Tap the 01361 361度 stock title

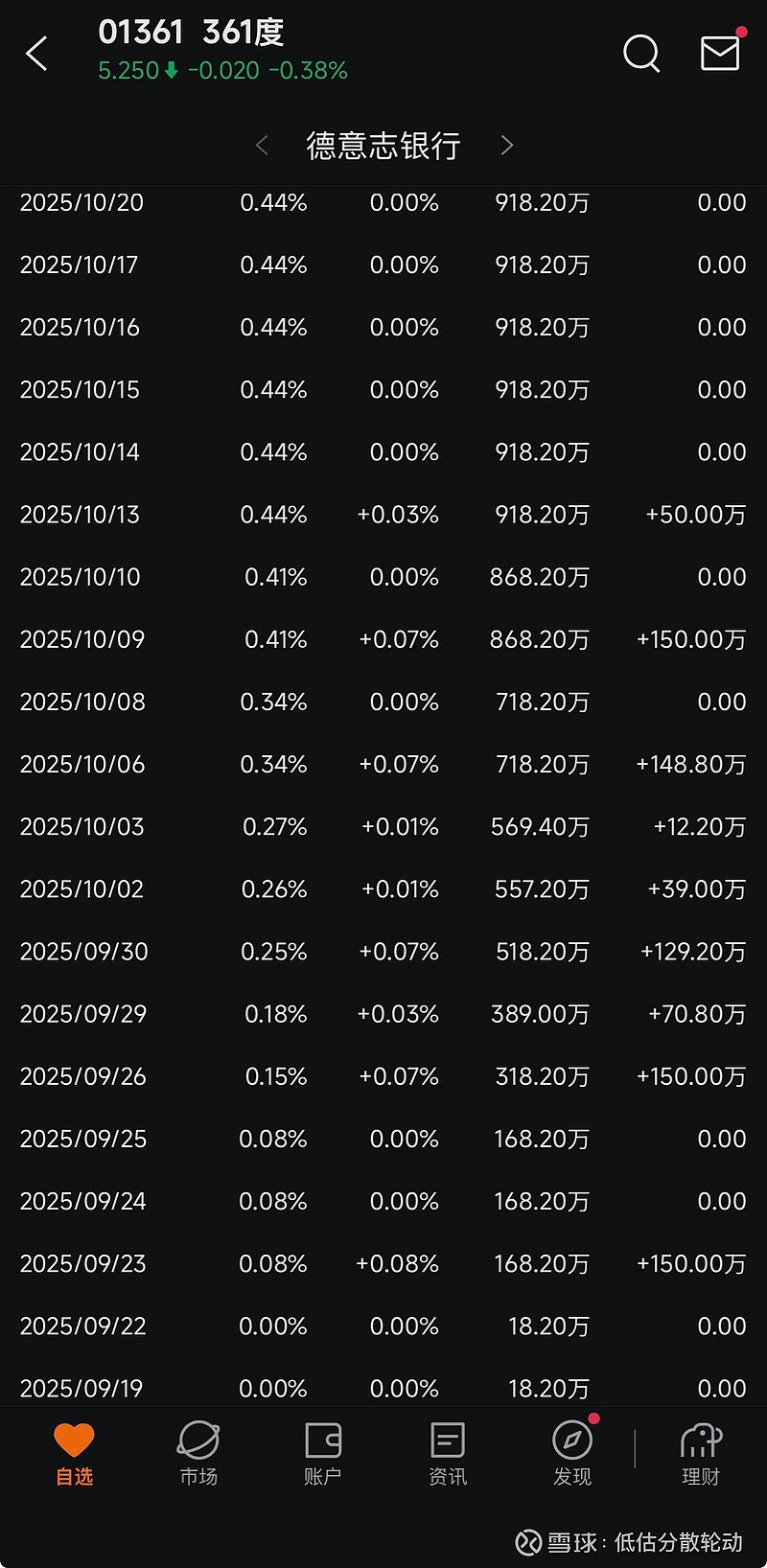[191, 33]
